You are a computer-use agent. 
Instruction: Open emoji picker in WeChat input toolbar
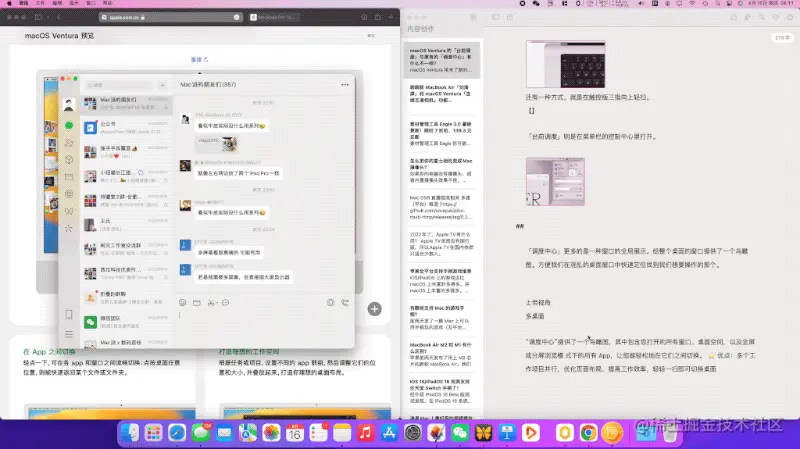pyautogui.click(x=183, y=303)
